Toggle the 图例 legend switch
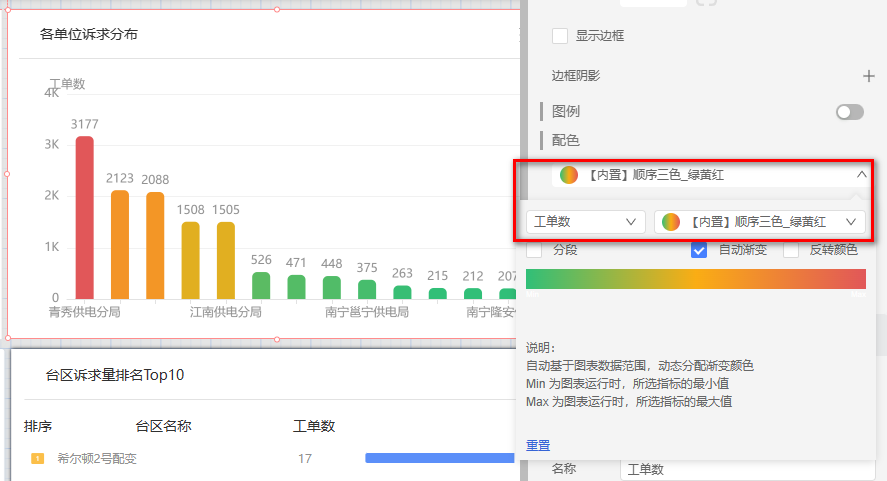 click(849, 112)
